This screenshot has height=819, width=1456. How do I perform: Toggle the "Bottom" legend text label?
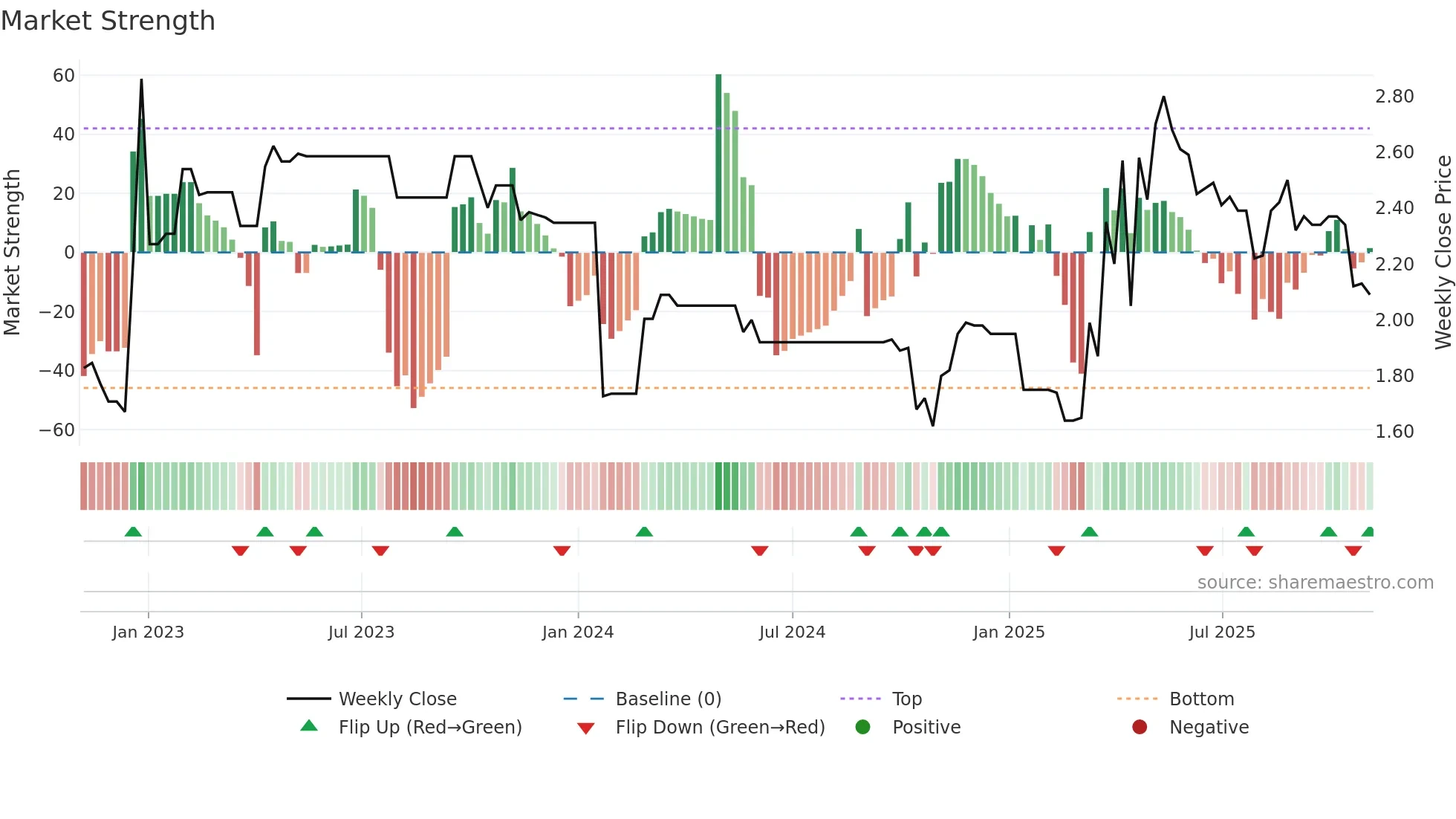click(x=1201, y=699)
